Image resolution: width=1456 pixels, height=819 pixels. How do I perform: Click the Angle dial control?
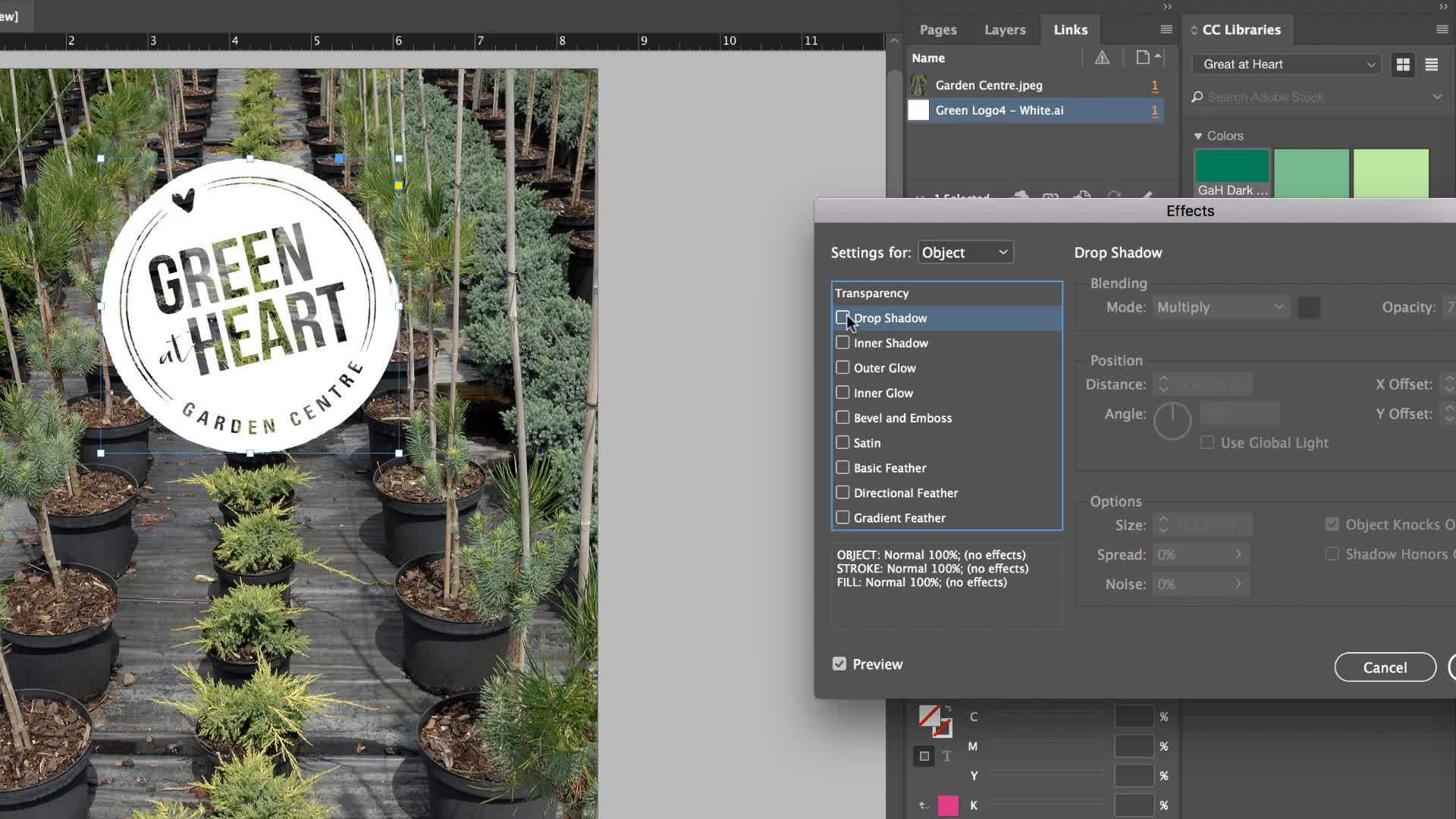pos(1172,421)
